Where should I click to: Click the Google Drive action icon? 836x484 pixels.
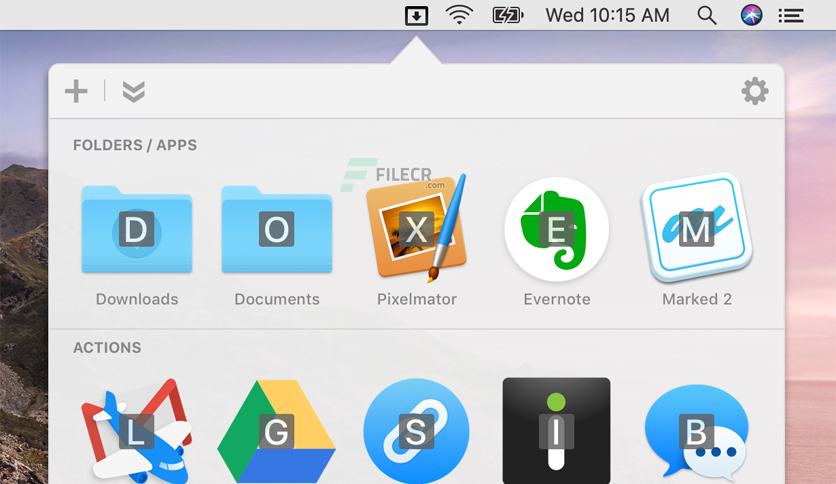point(277,431)
